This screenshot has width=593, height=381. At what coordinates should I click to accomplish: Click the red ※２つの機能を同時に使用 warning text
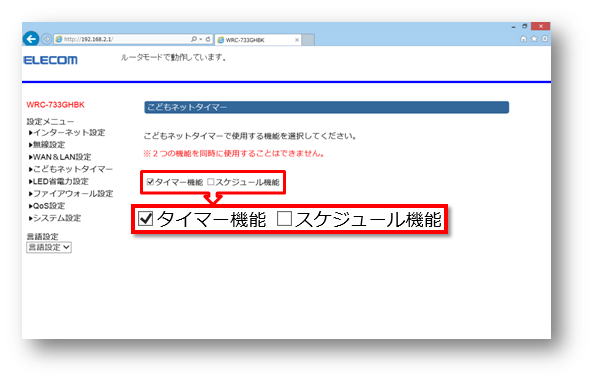coord(234,154)
